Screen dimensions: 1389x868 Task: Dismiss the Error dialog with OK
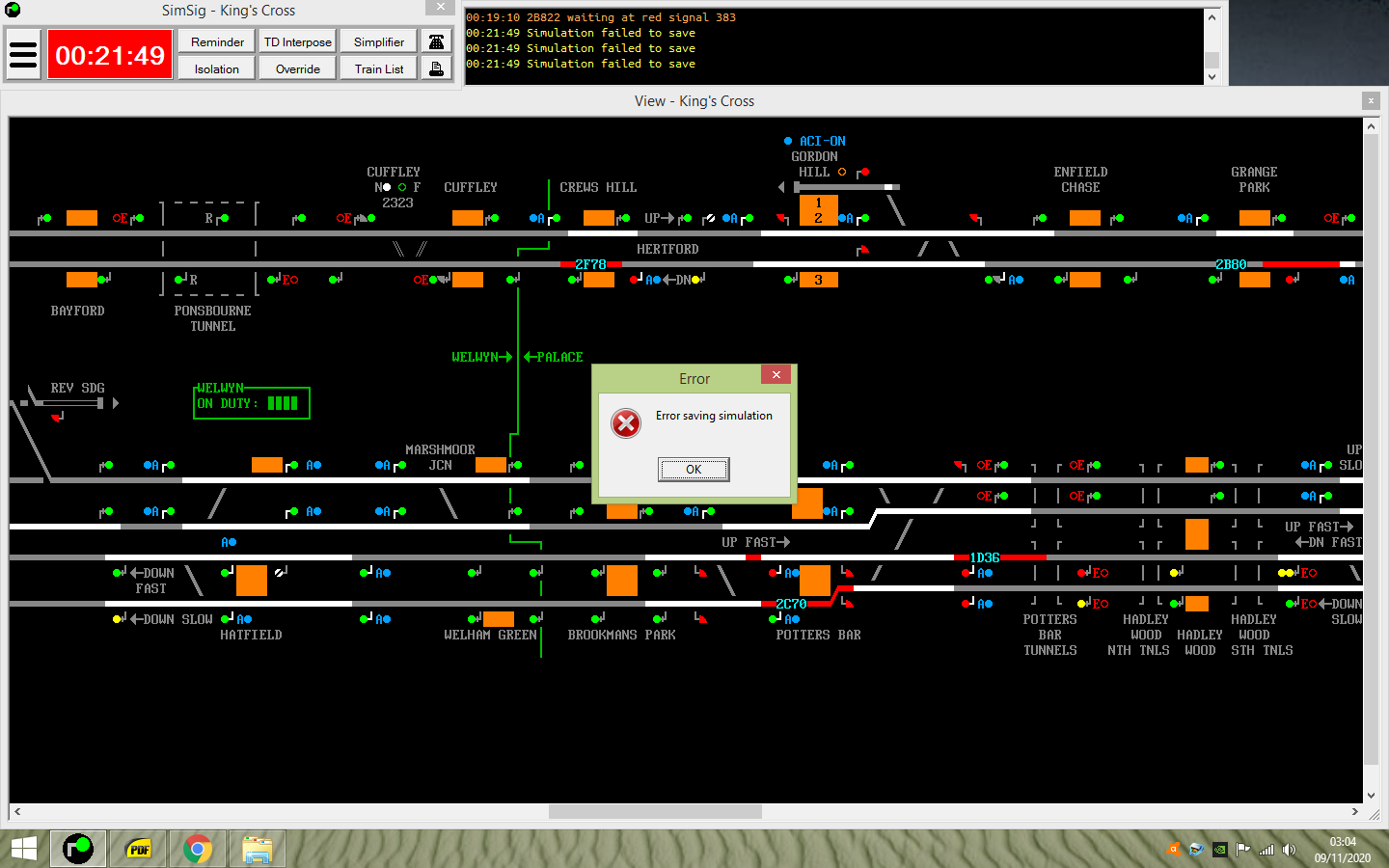coord(694,469)
